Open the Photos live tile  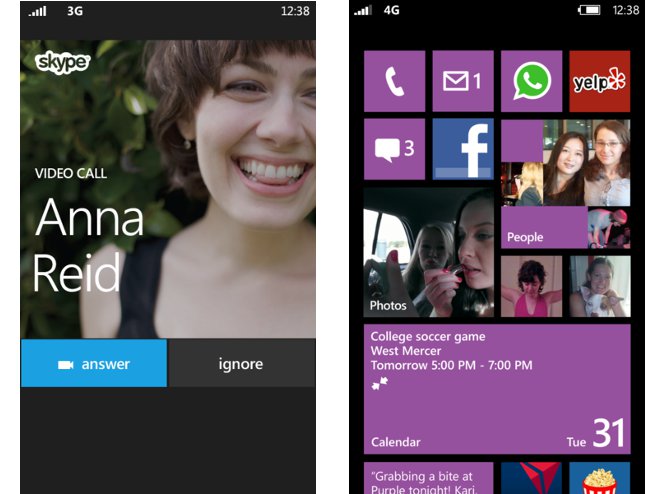click(x=428, y=252)
